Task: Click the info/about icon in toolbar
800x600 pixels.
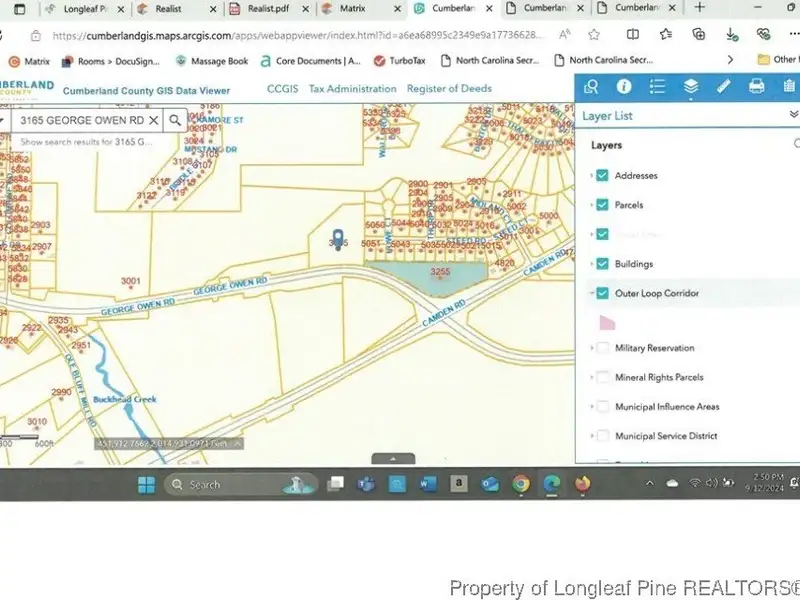Action: pyautogui.click(x=623, y=87)
